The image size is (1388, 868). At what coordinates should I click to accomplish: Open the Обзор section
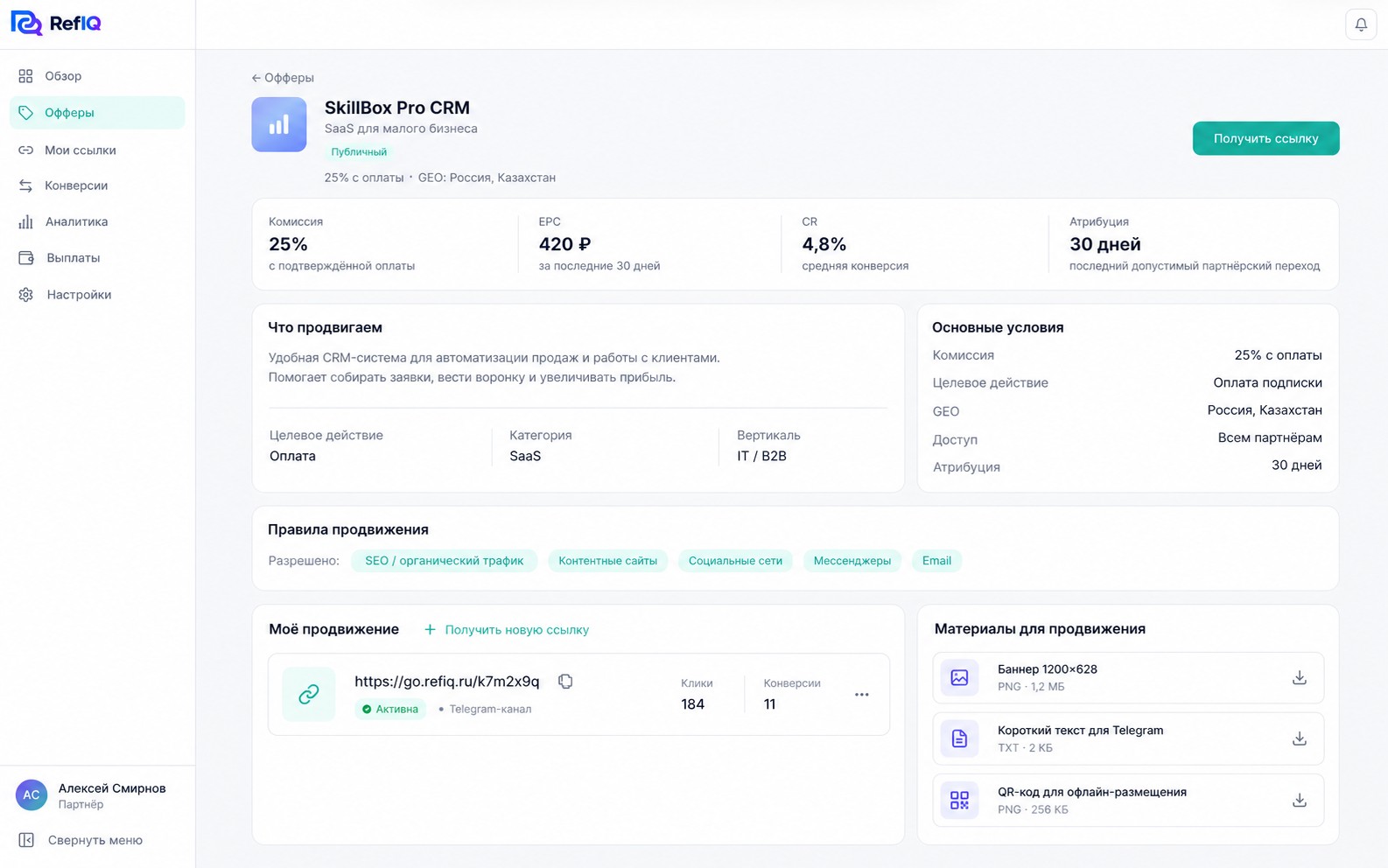97,76
